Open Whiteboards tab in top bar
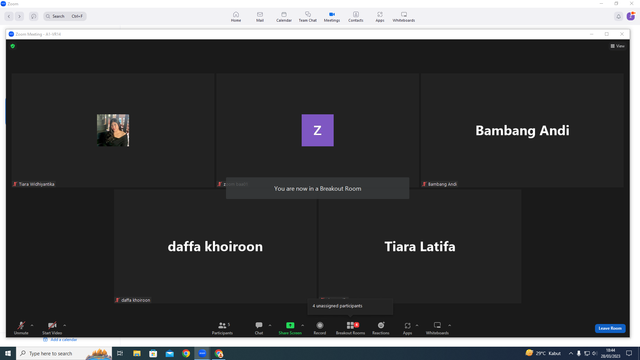 point(404,17)
